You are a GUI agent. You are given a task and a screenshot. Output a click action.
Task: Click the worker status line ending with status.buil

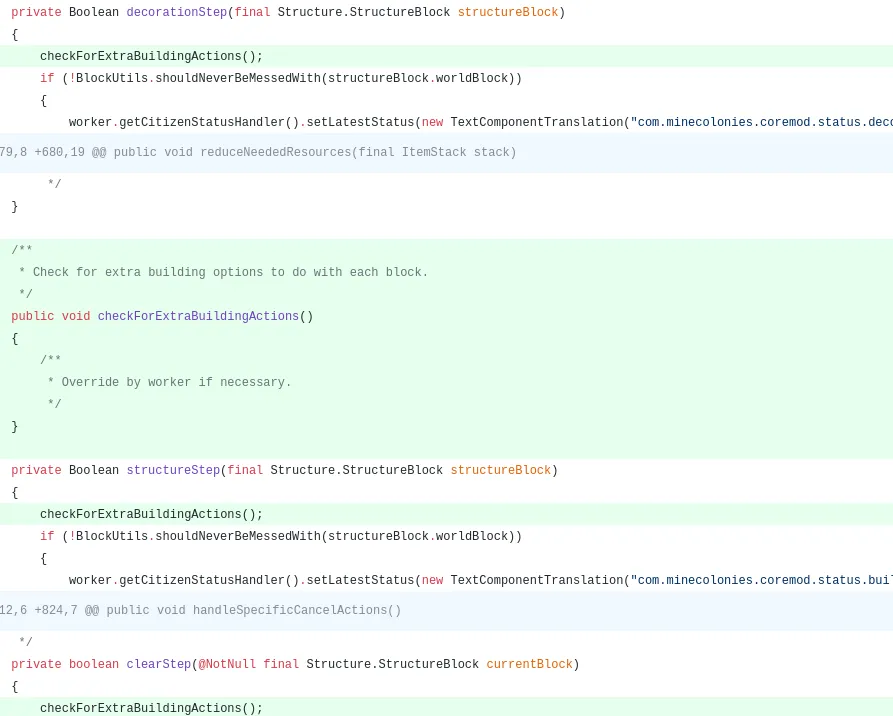tap(481, 580)
